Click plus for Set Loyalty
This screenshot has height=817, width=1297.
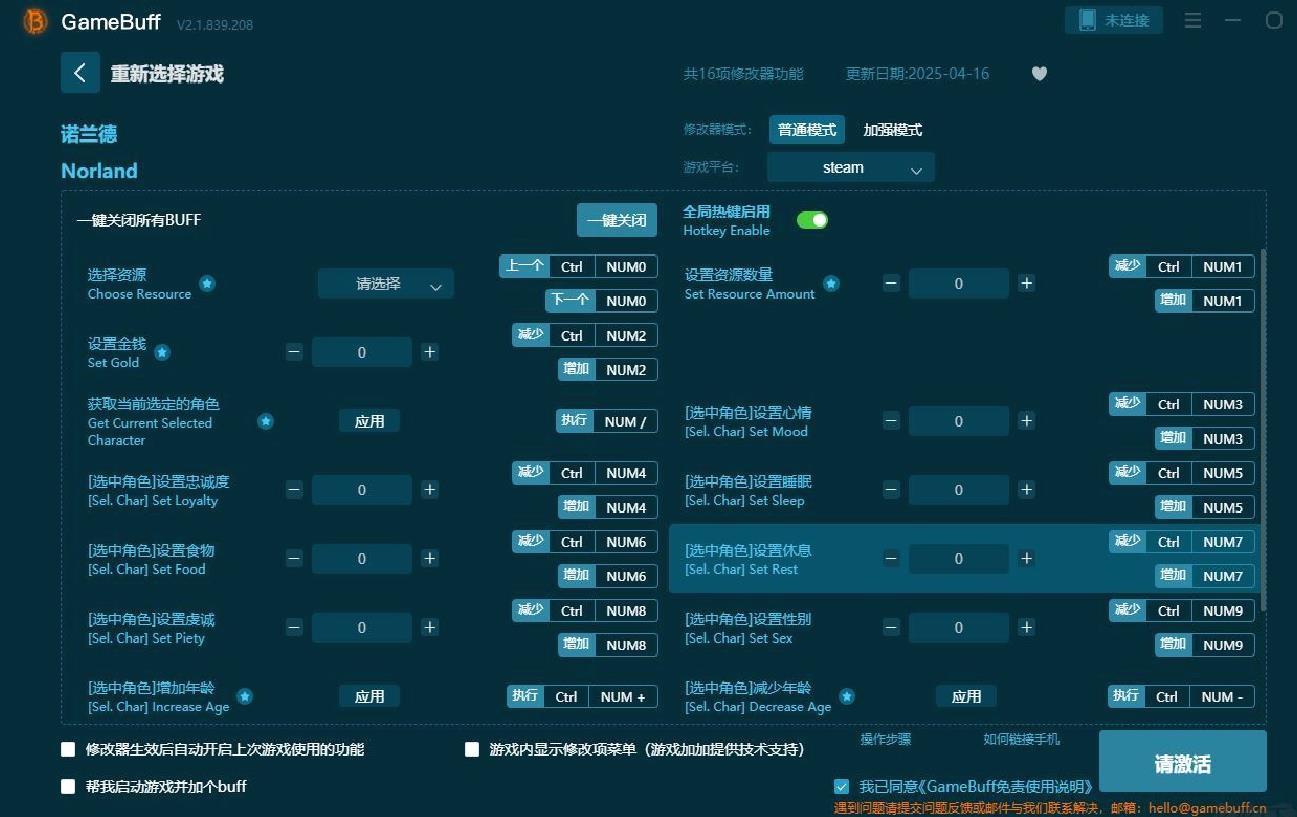429,490
